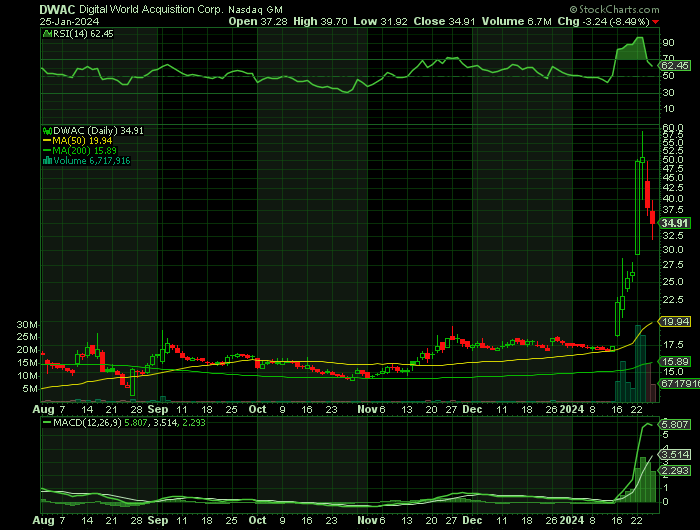
Task: Click the 'Nasdaq GM' exchange label
Action: (x=255, y=10)
